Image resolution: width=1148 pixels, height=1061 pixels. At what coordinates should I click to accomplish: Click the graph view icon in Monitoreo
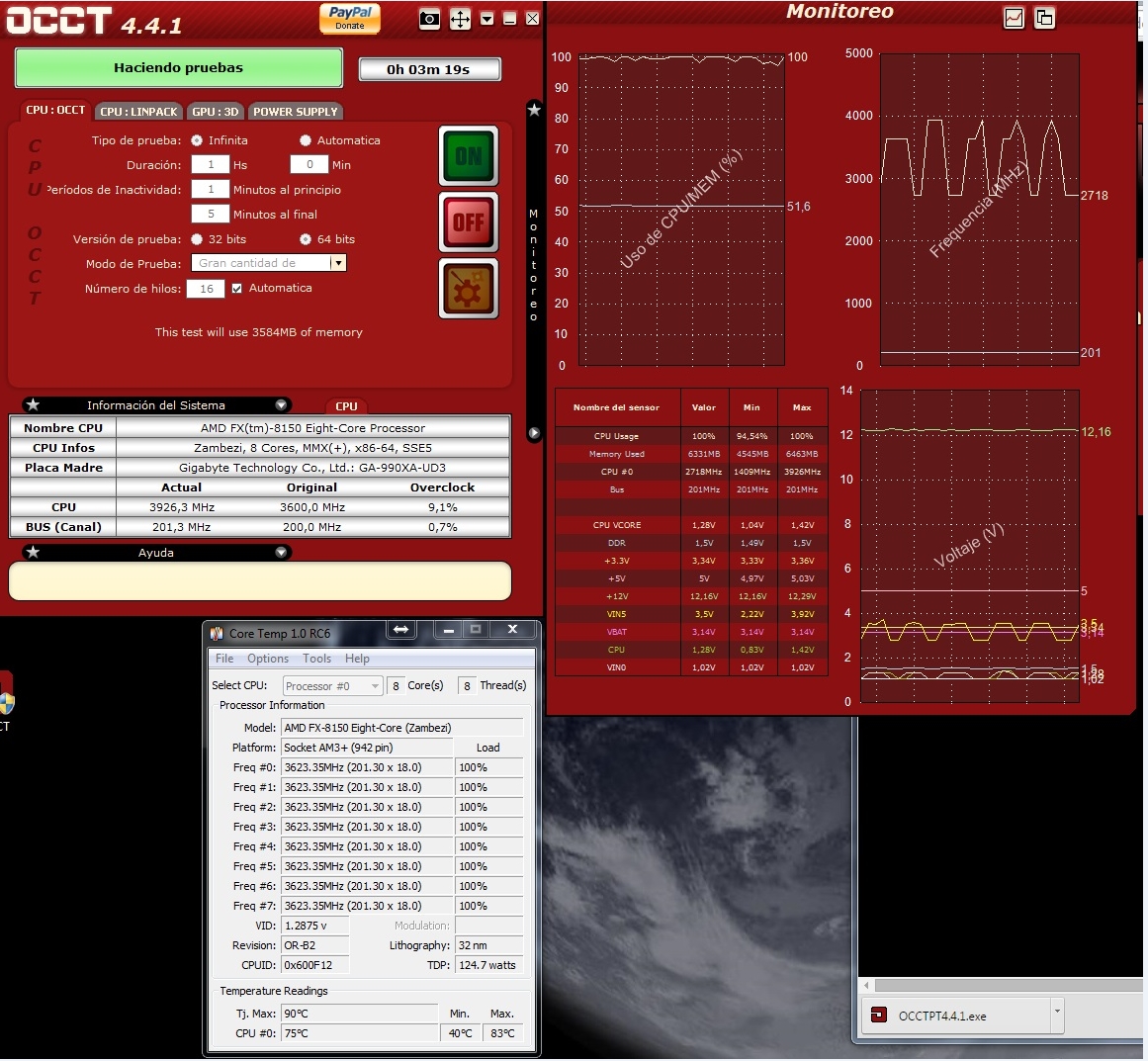[x=1015, y=18]
